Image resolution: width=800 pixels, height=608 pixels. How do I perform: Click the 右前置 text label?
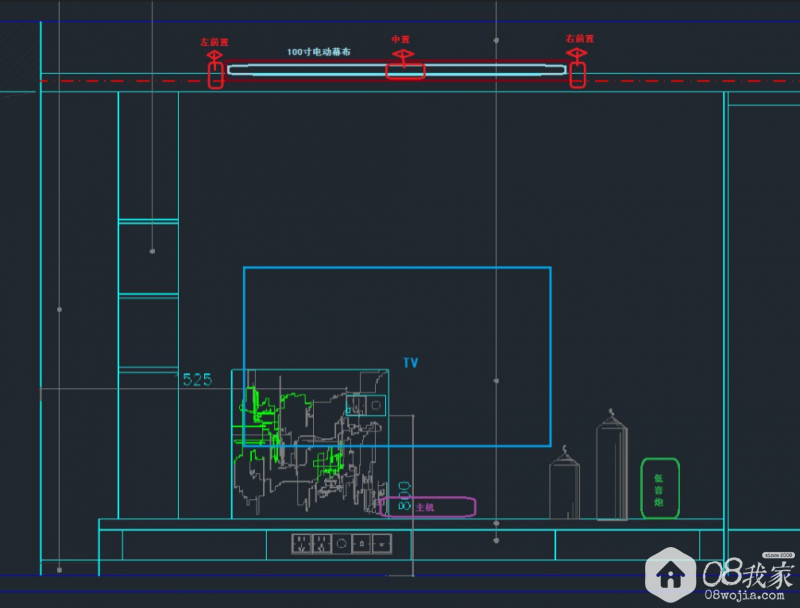click(x=579, y=39)
